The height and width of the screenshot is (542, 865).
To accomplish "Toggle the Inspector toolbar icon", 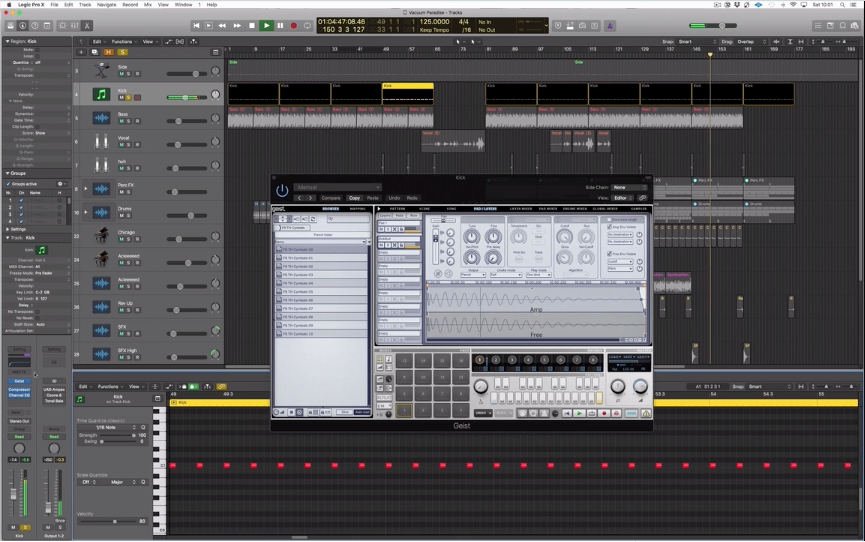I will (x=23, y=25).
